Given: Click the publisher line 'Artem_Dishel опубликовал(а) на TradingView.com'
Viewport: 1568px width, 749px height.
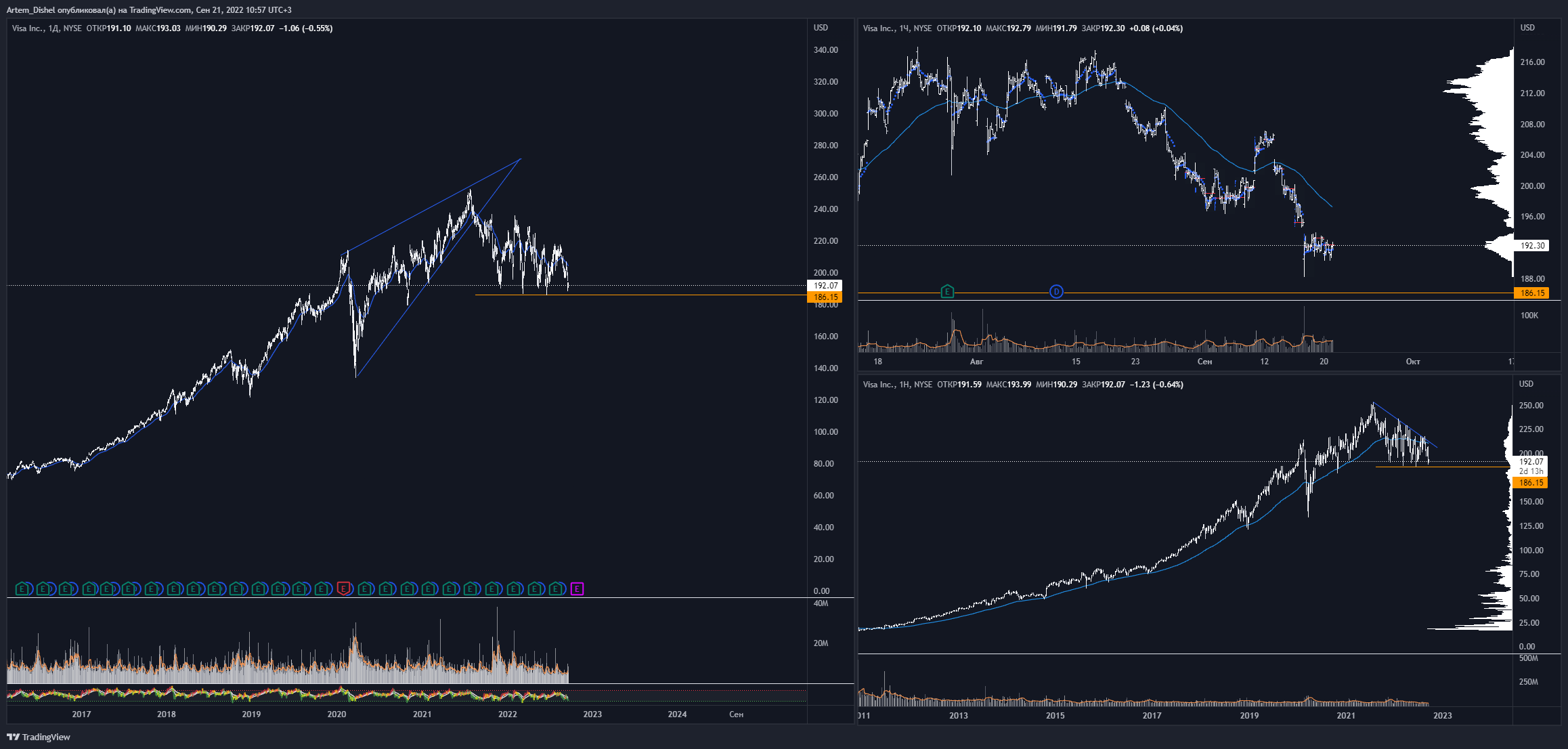Looking at the screenshot, I should click(99, 10).
